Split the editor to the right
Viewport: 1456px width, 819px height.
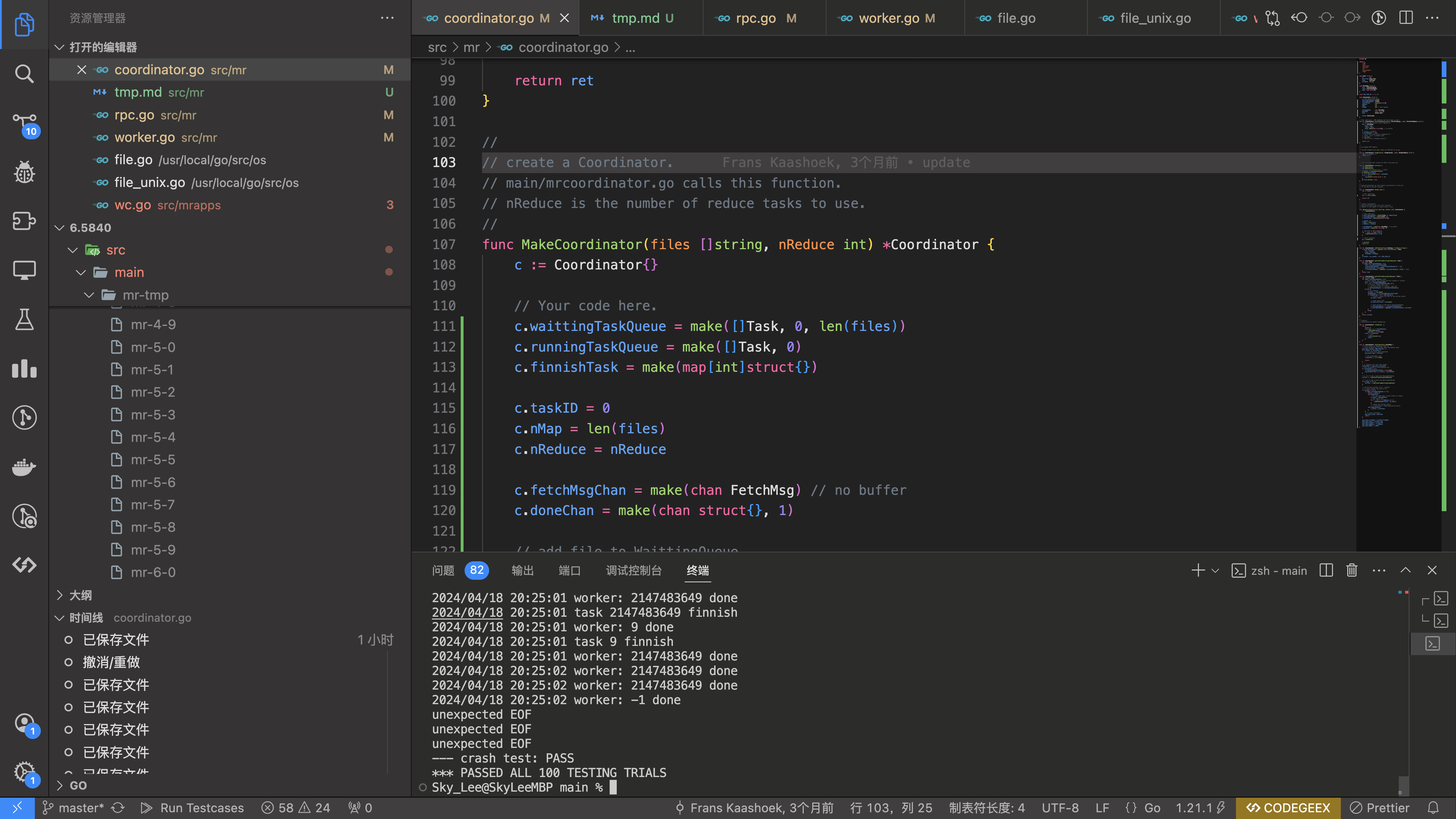coord(1406,18)
